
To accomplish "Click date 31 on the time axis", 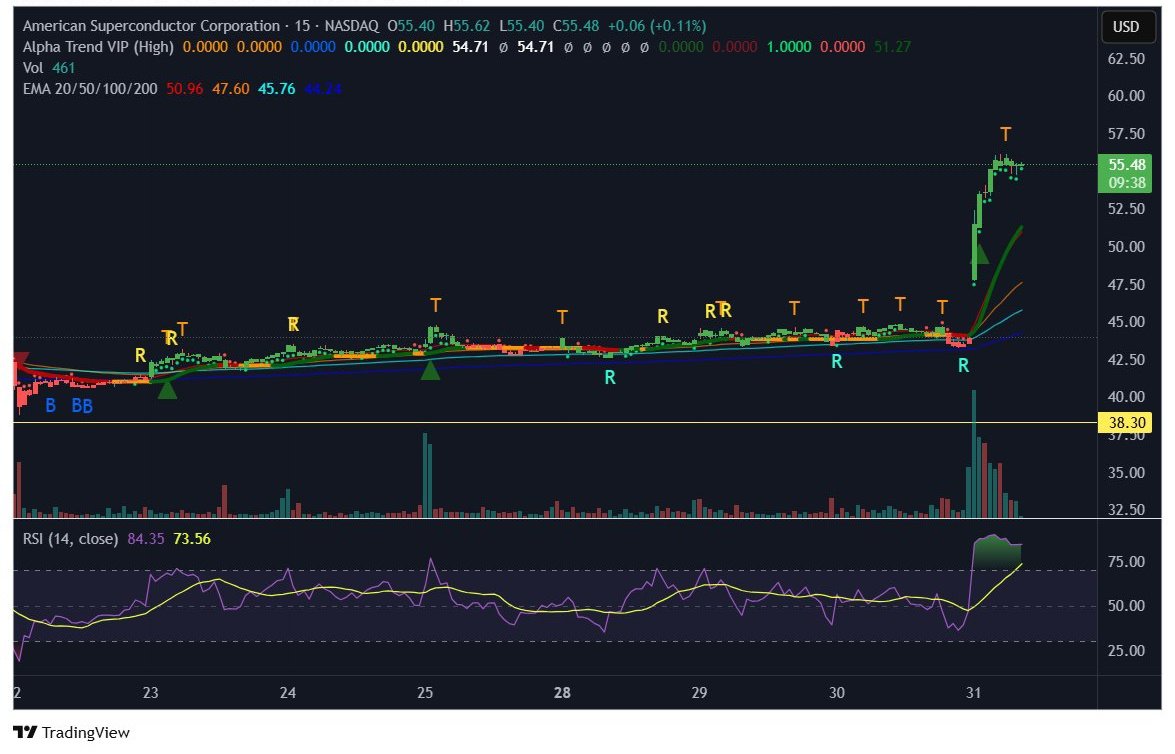I will [973, 693].
